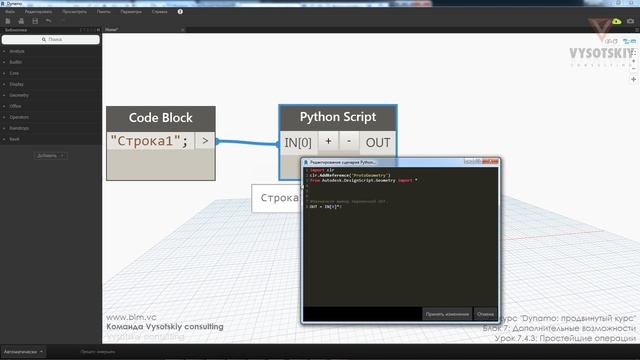The height and width of the screenshot is (360, 640).
Task: Open the Справка menu
Action: point(160,12)
